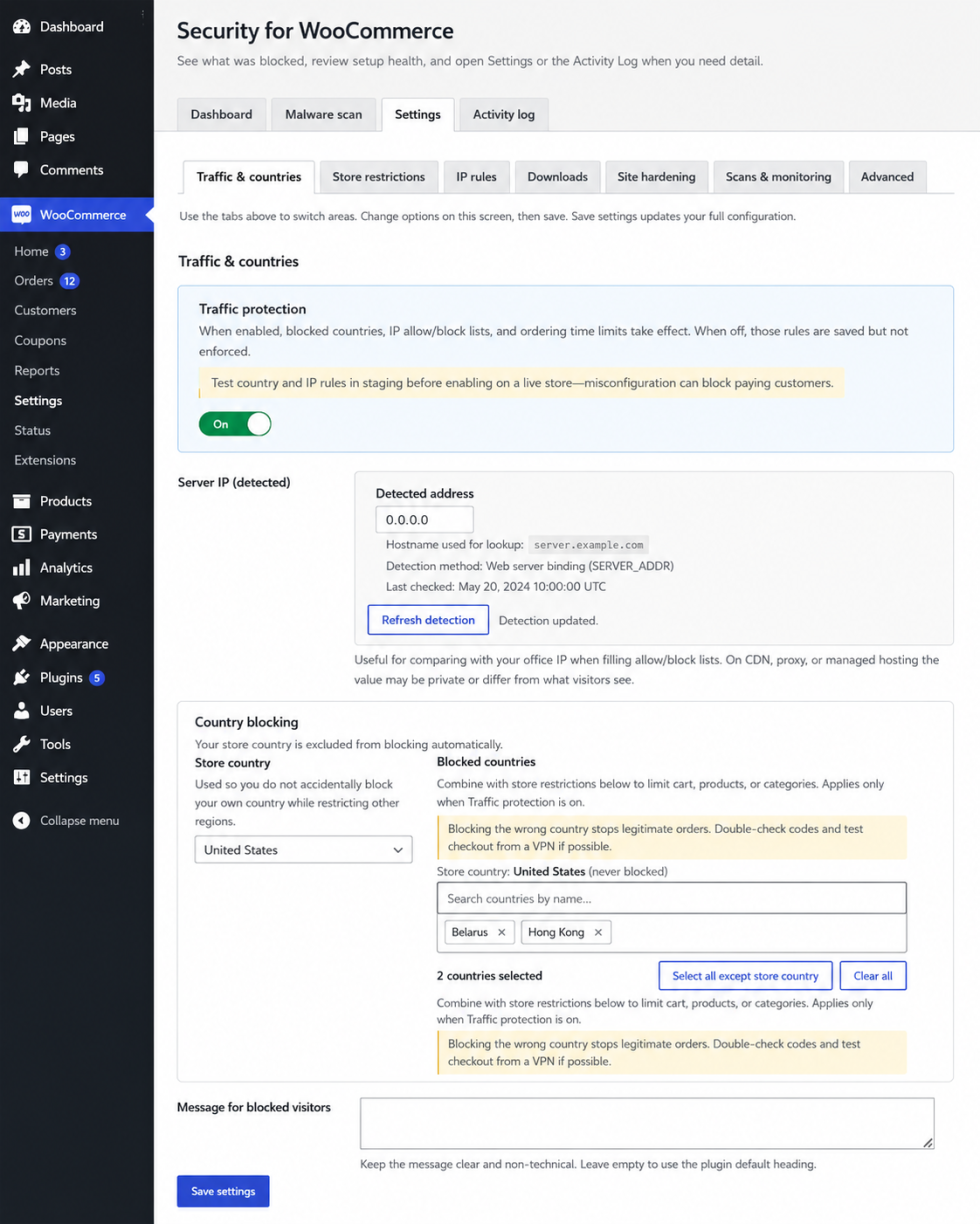Click the sidebar Settings sliders icon

coord(21,778)
